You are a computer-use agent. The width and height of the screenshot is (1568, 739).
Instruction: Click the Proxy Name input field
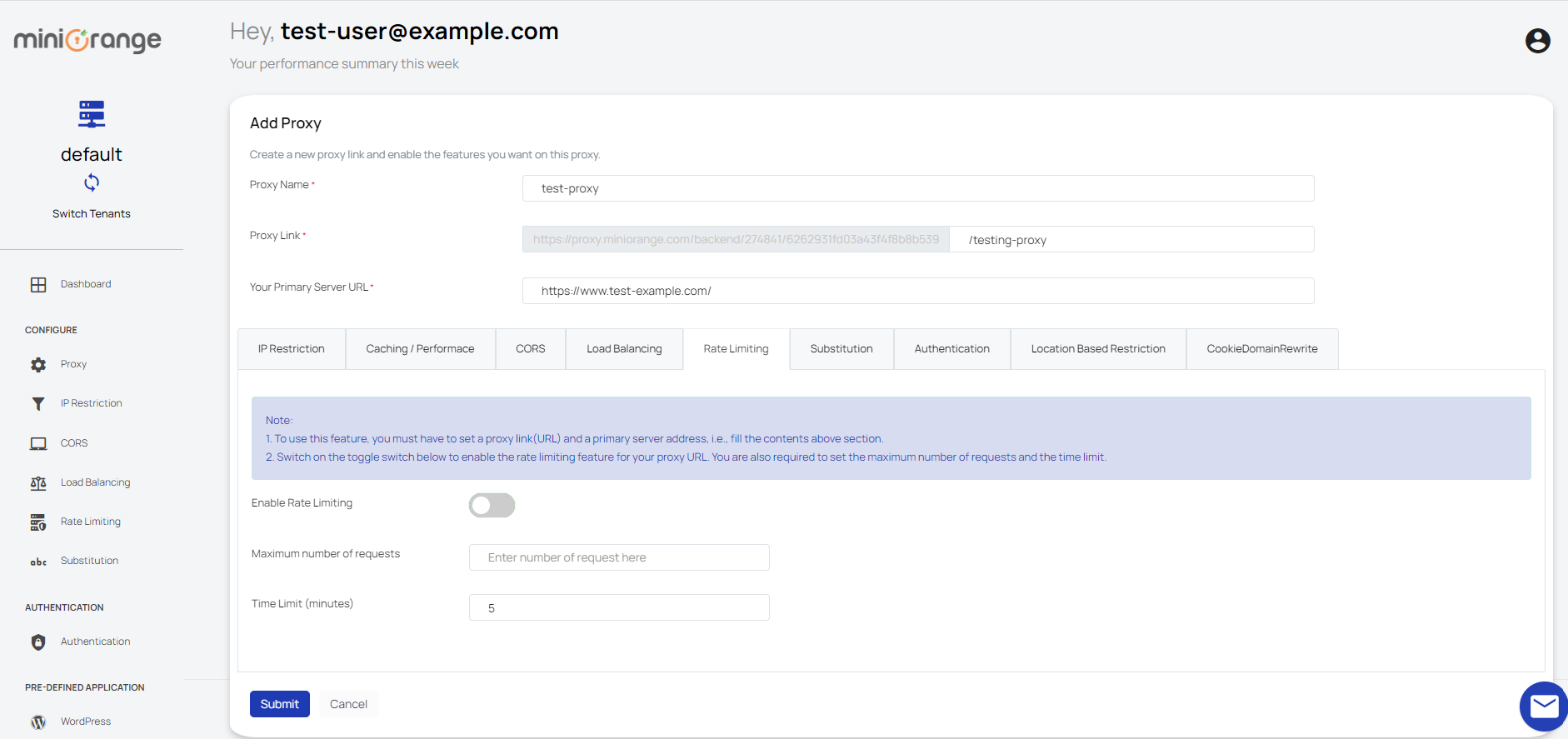[918, 188]
